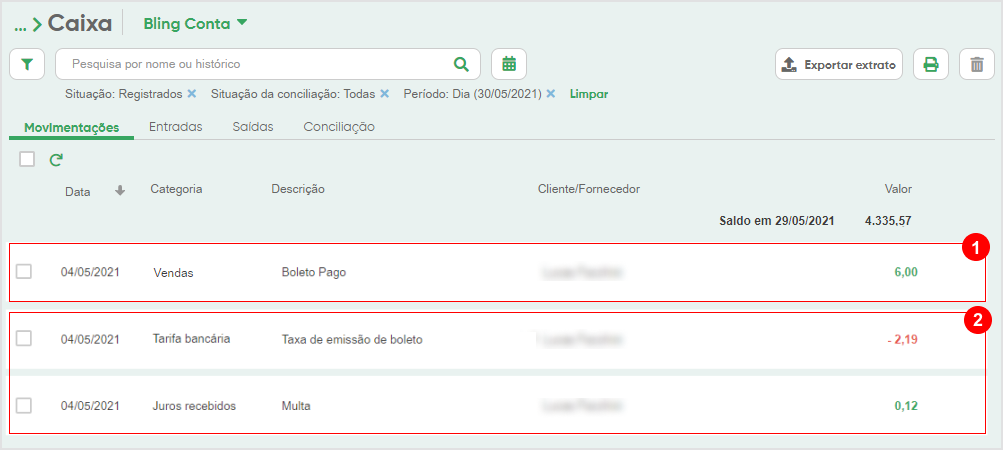Remove the Situação: Registrados filter
1003x450 pixels.
[191, 94]
